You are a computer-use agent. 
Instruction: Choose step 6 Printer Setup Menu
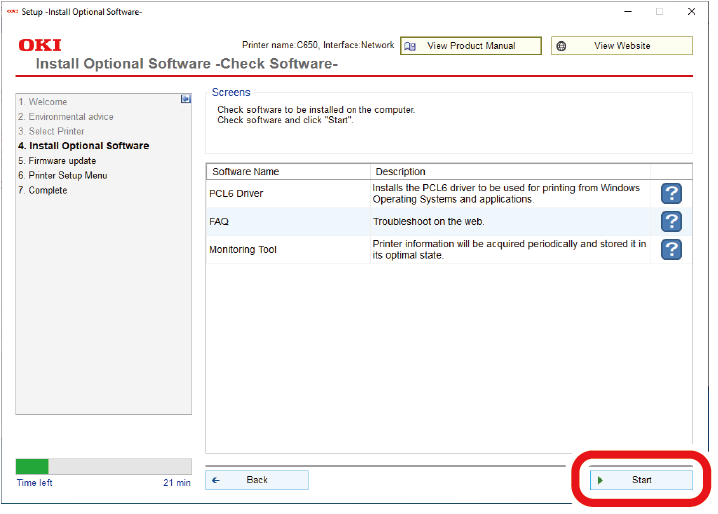[62, 176]
